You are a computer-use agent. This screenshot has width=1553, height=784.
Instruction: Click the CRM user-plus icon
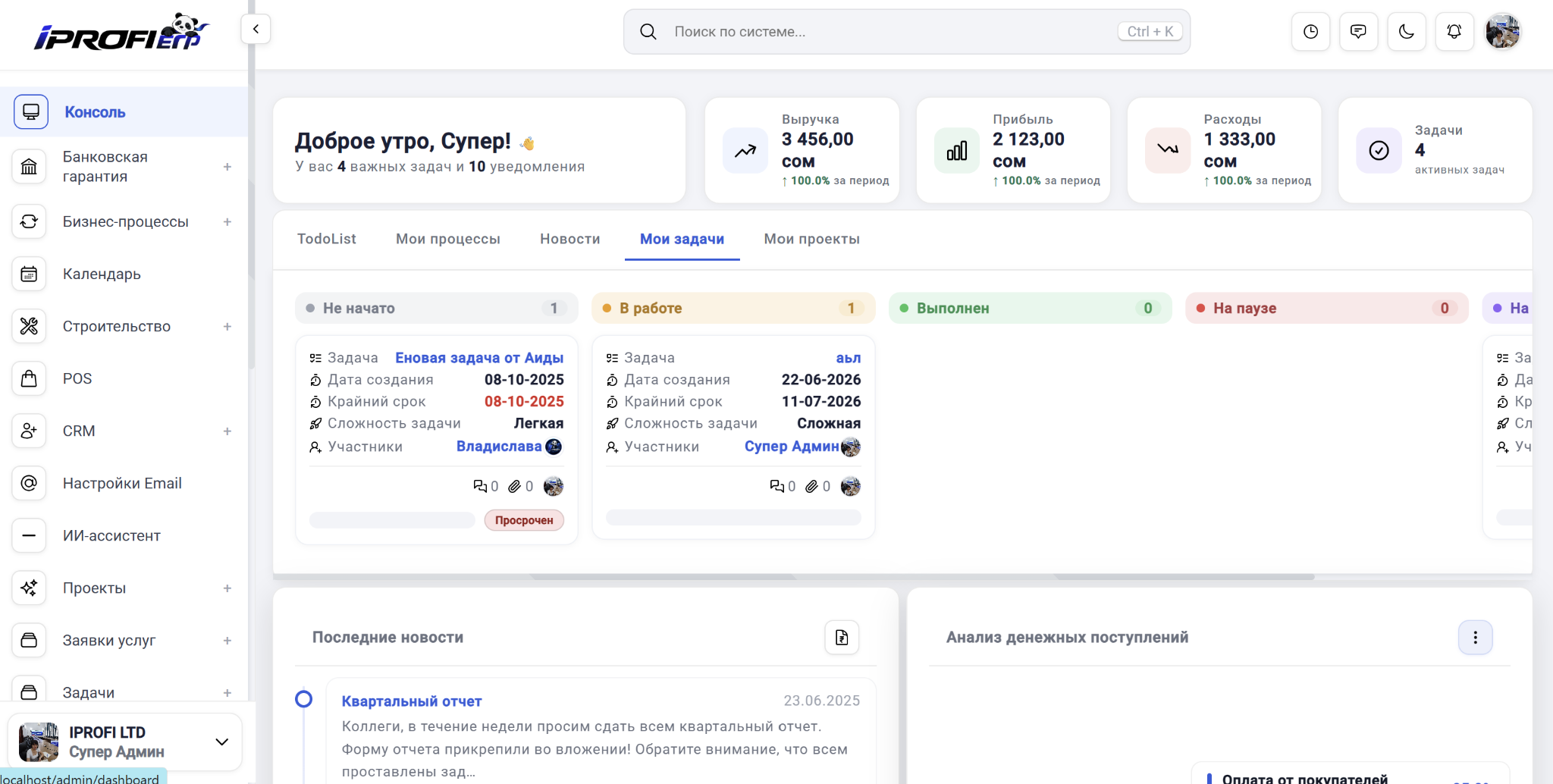point(29,431)
